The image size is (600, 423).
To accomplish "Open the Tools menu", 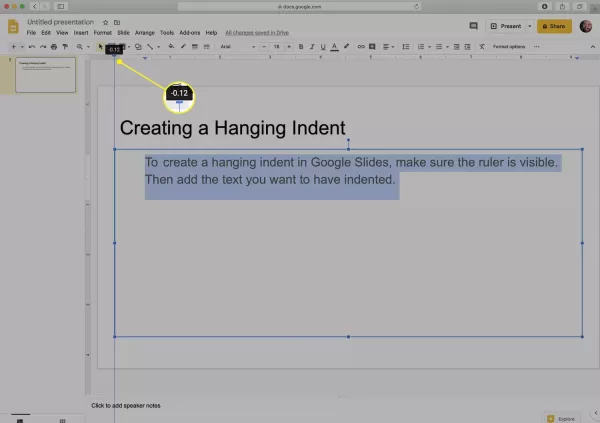I will click(x=167, y=33).
